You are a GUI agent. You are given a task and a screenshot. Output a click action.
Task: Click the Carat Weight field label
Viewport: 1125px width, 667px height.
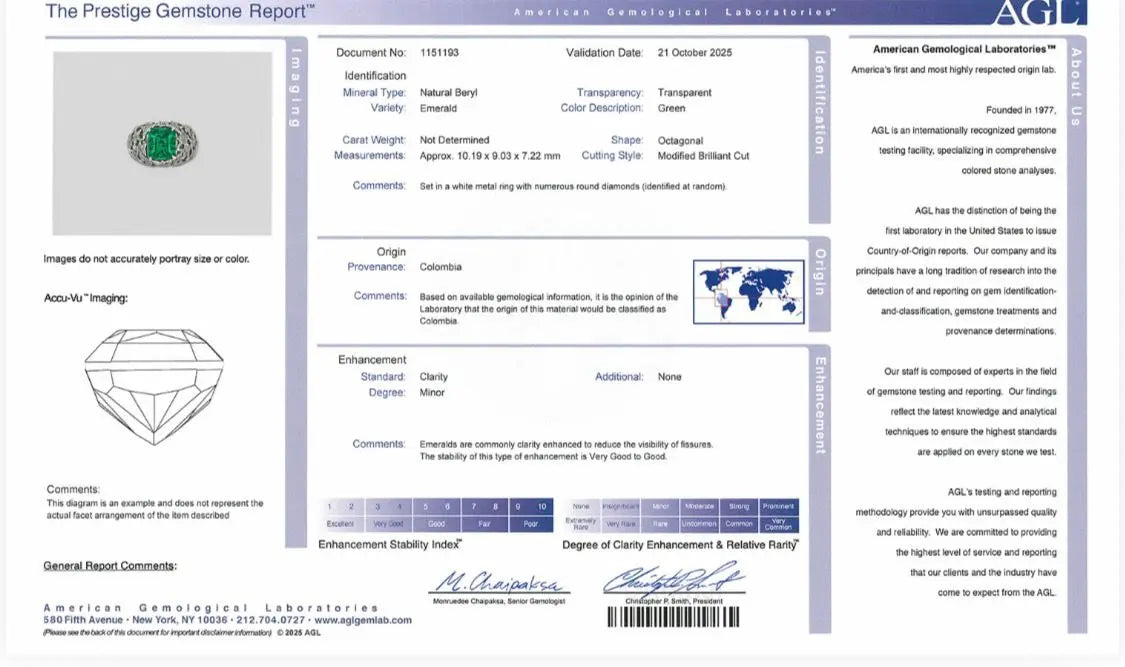pos(374,140)
